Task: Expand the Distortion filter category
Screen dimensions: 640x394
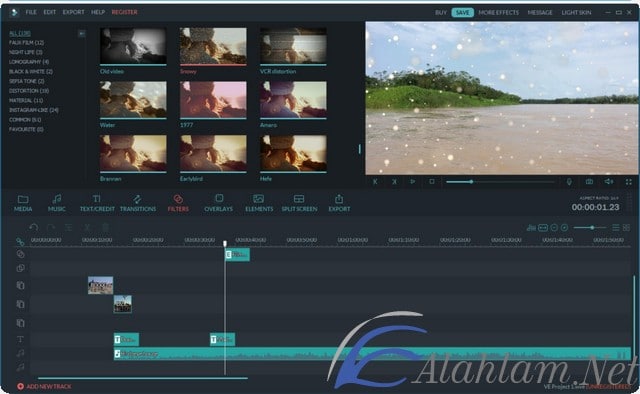Action: [29, 91]
